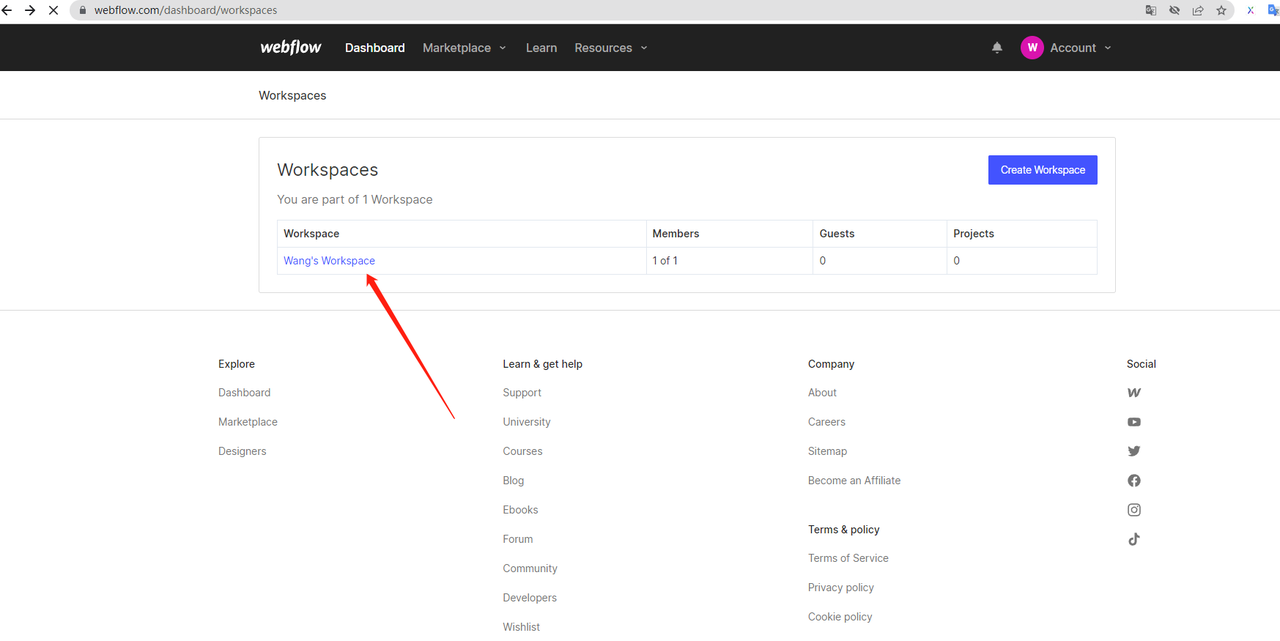Click the colorful X extension icon
Screen dimensions: 1280x641
click(1250, 10)
